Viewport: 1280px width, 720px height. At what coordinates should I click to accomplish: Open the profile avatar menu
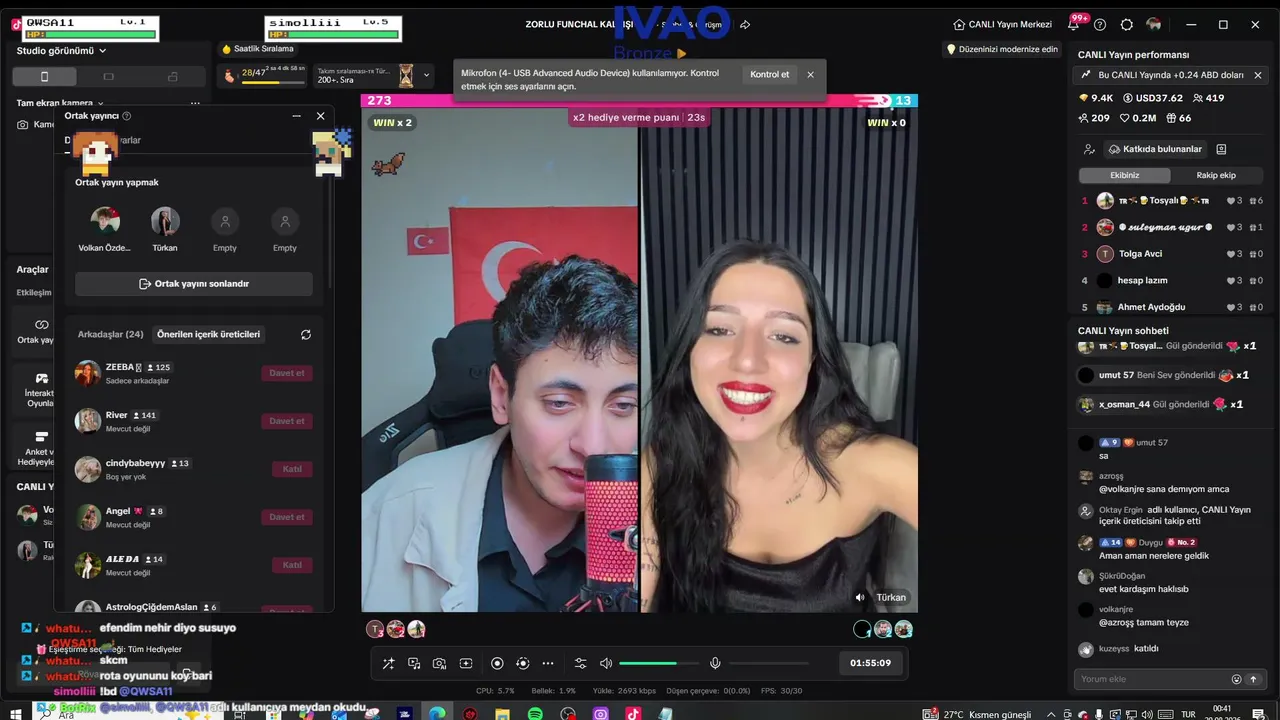pos(1154,24)
